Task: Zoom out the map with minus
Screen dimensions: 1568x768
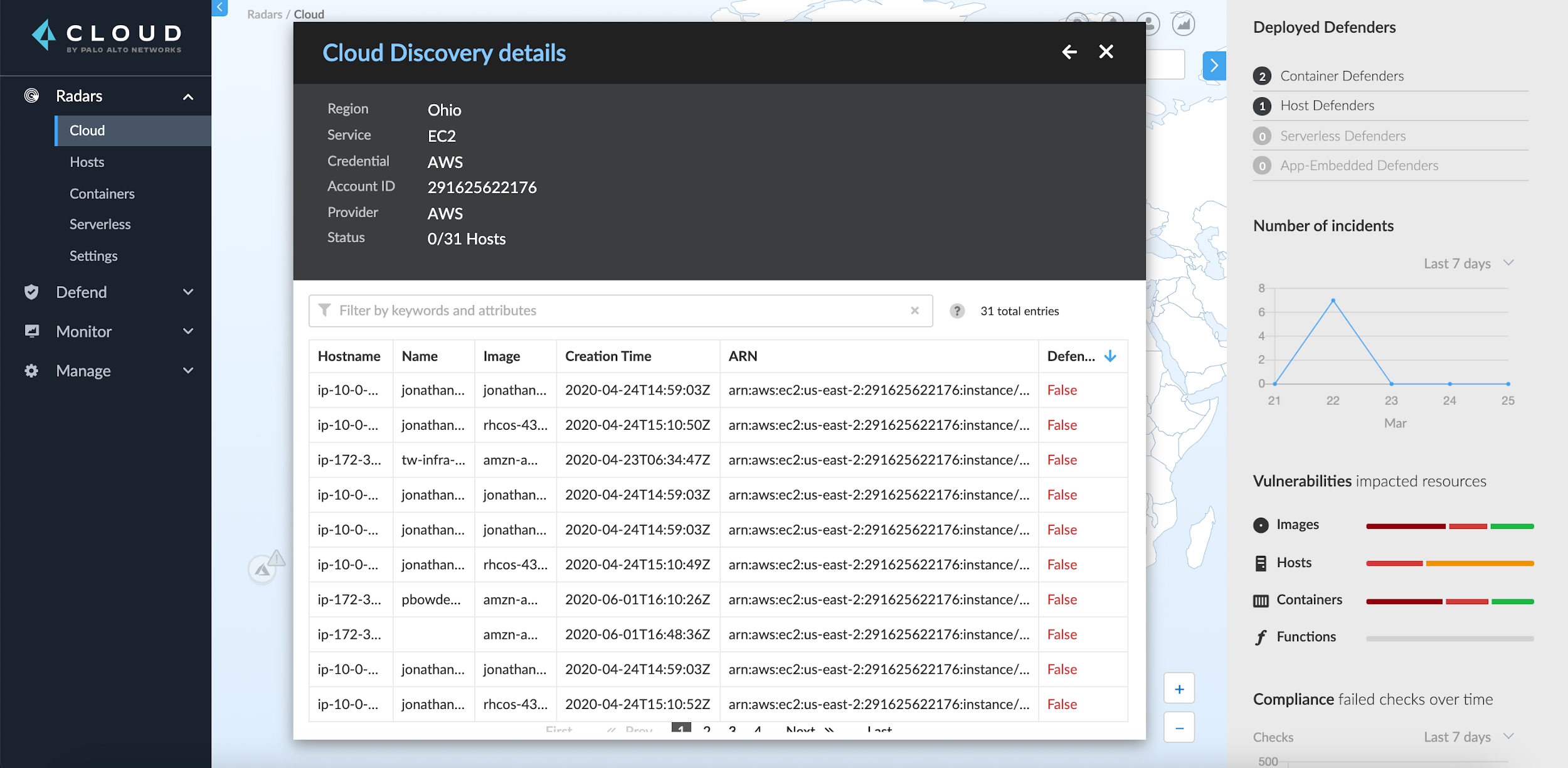Action: pyautogui.click(x=1179, y=728)
